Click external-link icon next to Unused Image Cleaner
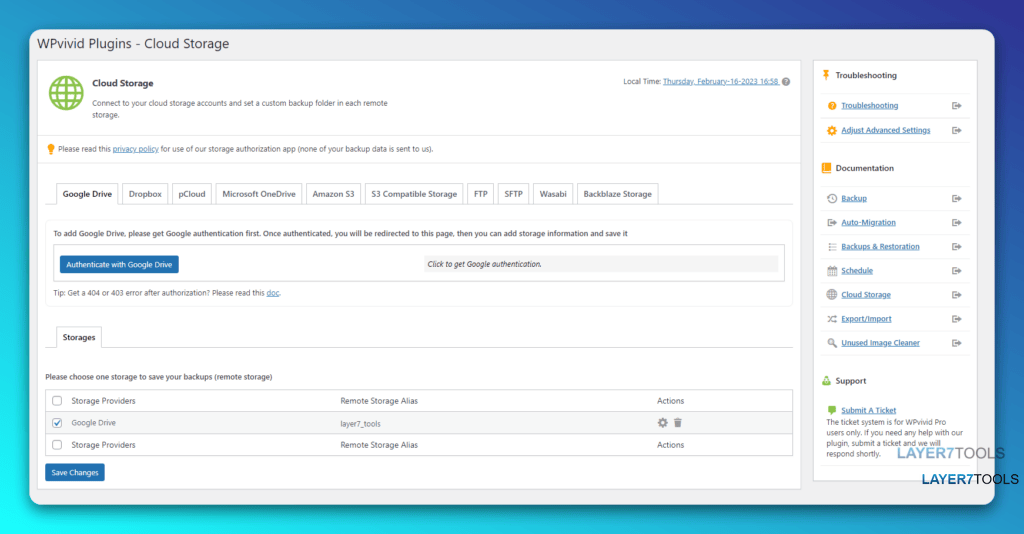1024x534 pixels. pos(956,343)
